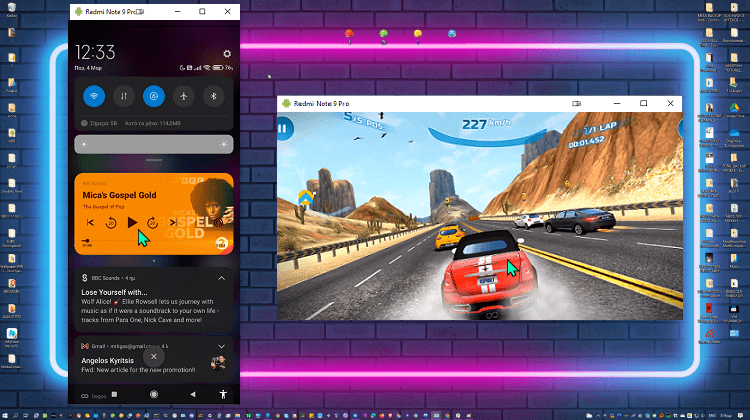Click the lap timer 00:01.452
The width and height of the screenshot is (750, 420).
coord(586,142)
